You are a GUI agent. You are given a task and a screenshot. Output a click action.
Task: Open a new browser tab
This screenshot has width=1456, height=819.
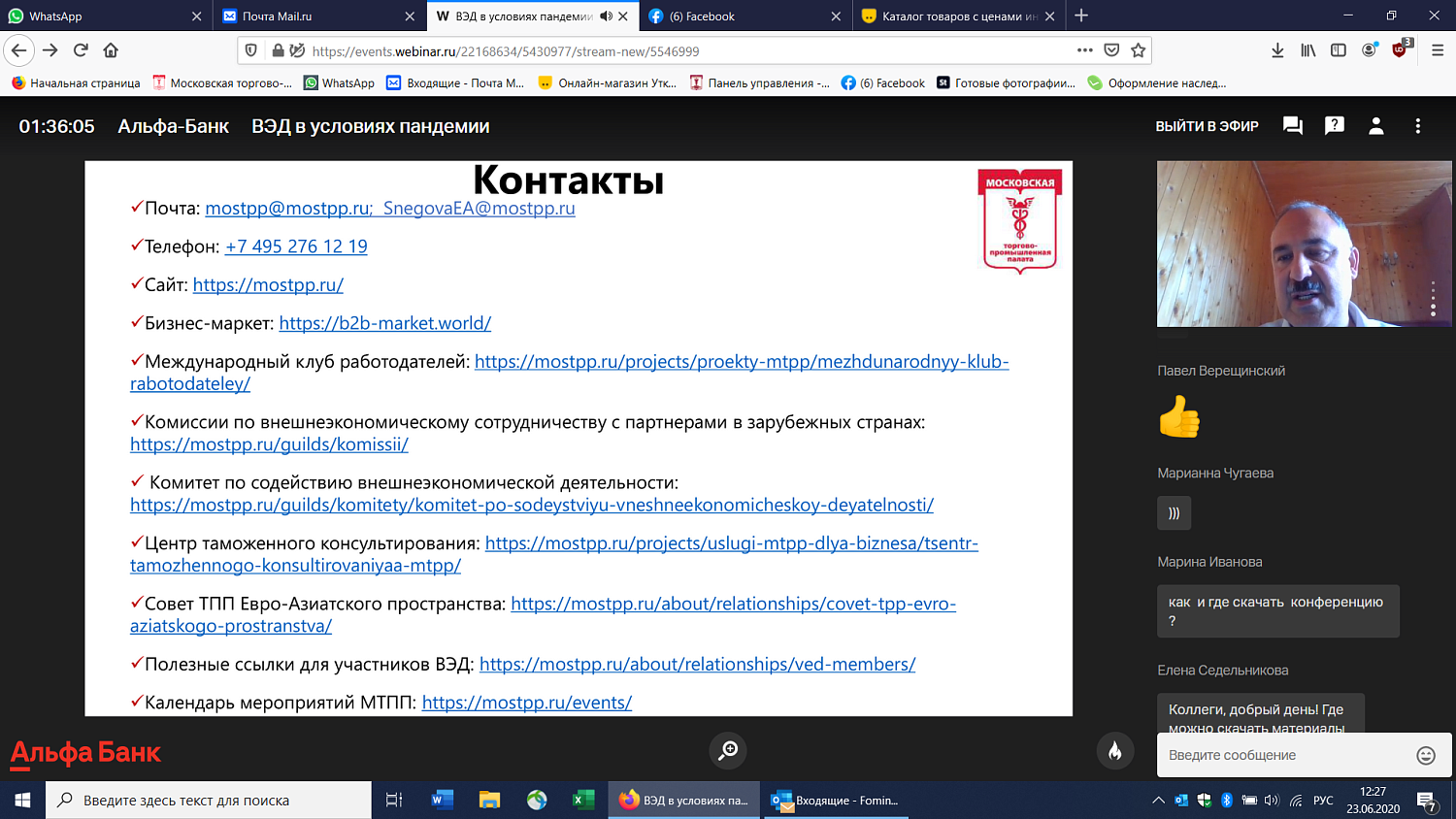[x=1081, y=16]
